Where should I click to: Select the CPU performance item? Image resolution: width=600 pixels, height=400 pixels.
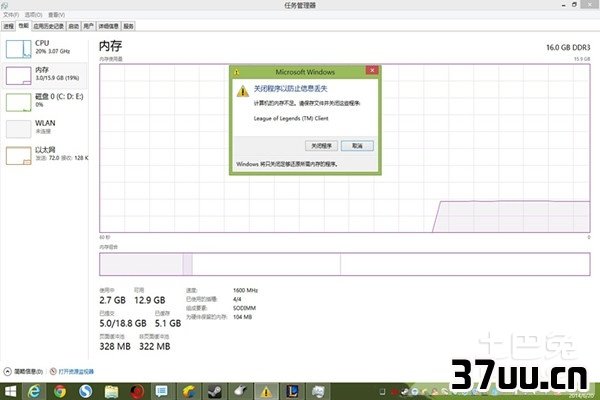pos(44,49)
